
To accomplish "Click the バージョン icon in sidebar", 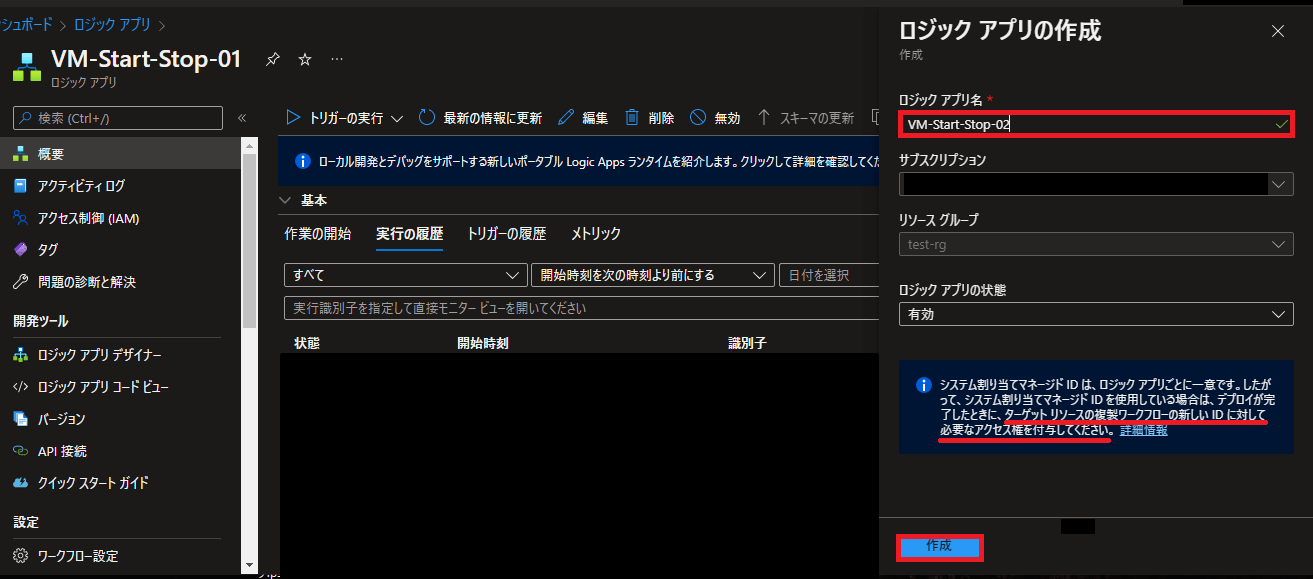I will (x=20, y=419).
